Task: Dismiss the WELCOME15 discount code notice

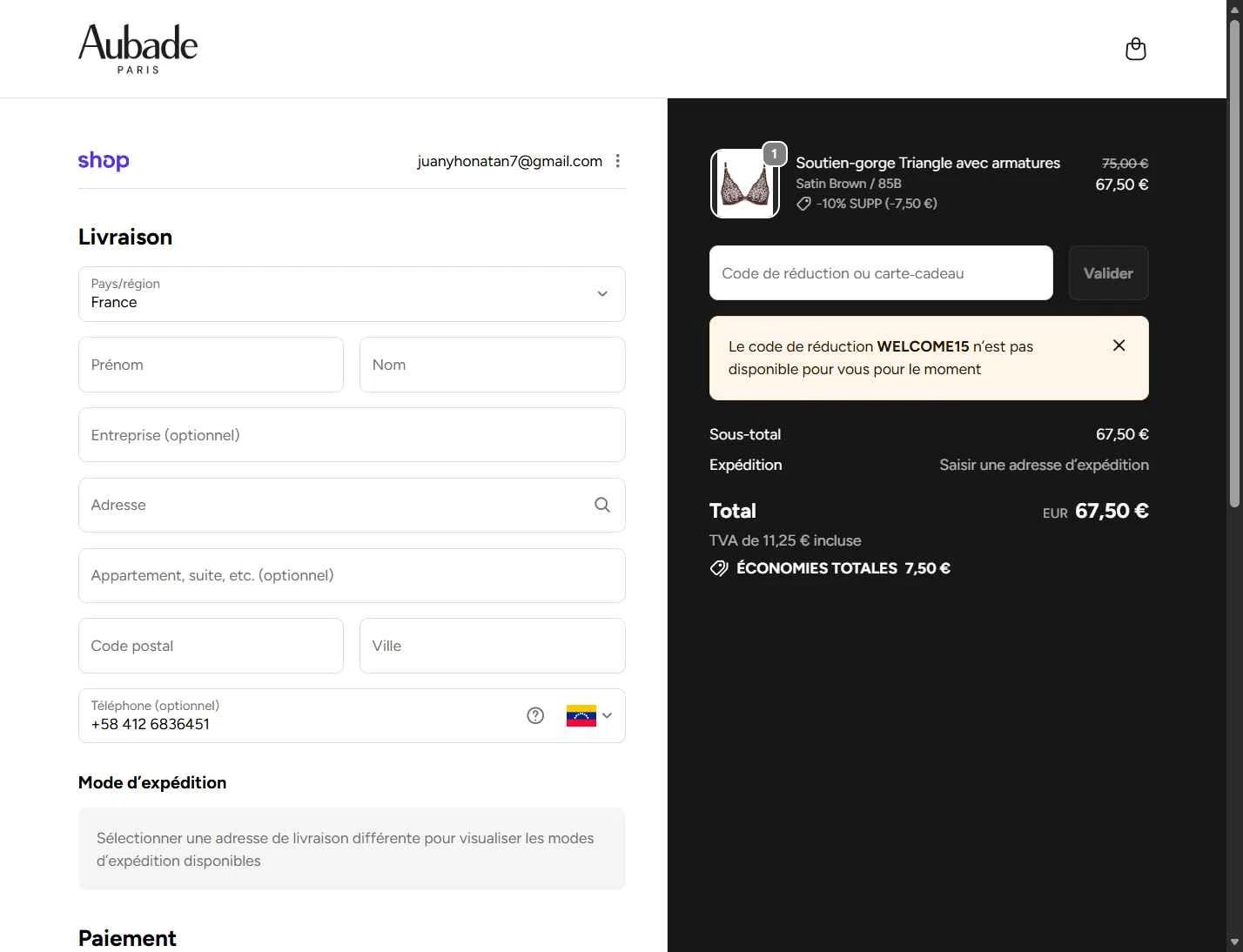Action: [1119, 345]
